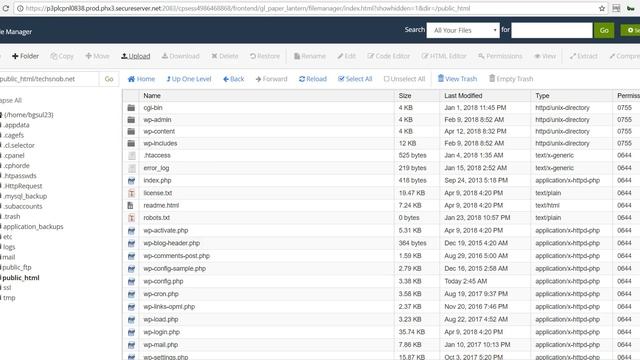Screen dimensions: 640x360
Task: Click the Move toolbar button
Action: [97, 56]
